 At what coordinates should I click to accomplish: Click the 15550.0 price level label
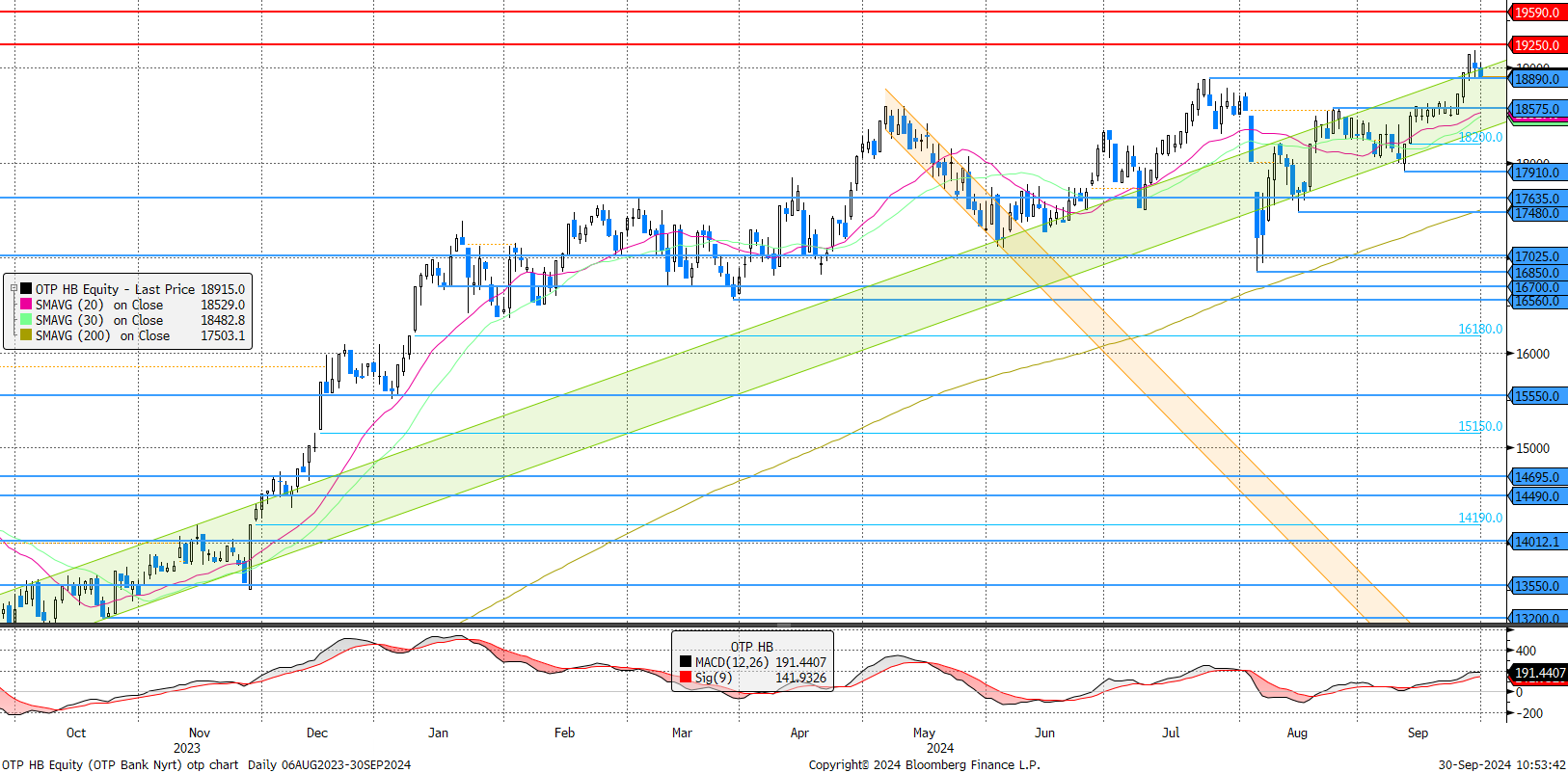pos(1537,396)
